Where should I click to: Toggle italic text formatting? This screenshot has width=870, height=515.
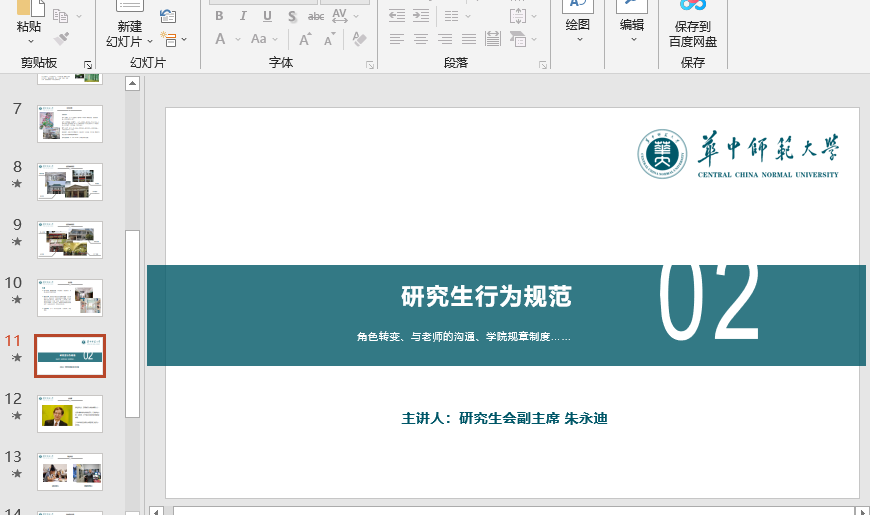pos(243,16)
